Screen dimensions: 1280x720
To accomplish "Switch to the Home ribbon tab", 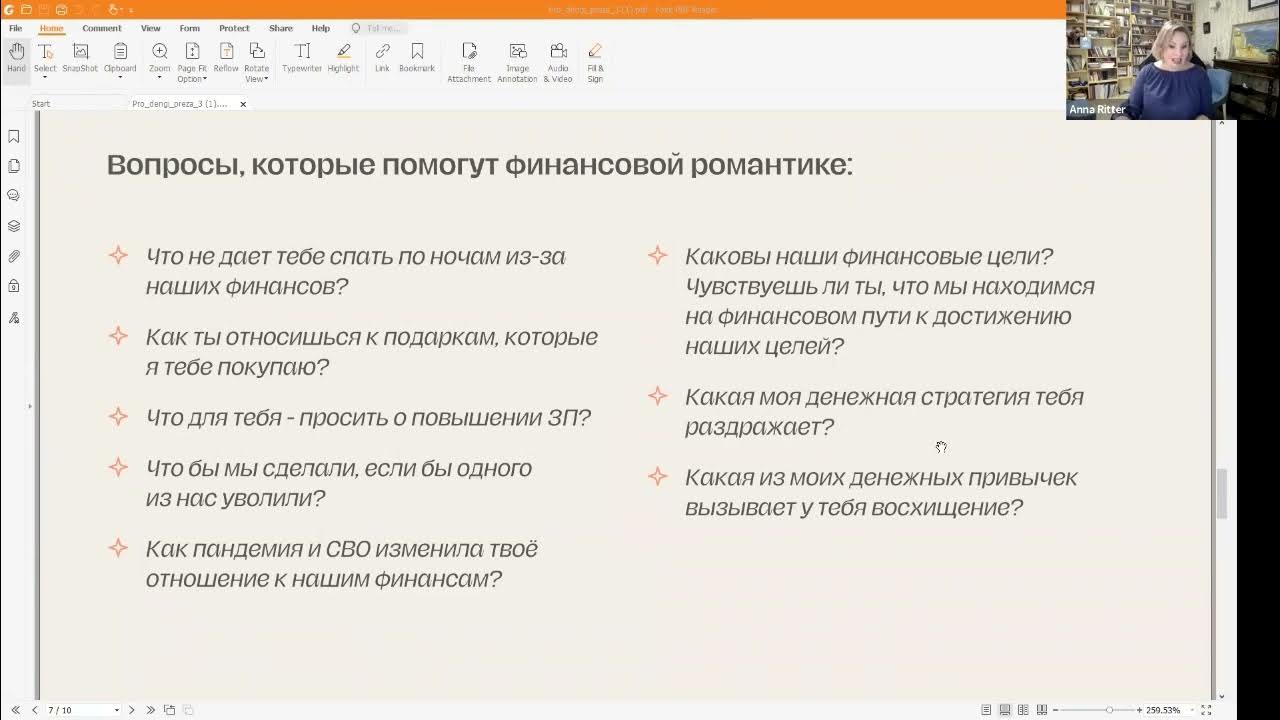I will pyautogui.click(x=51, y=28).
